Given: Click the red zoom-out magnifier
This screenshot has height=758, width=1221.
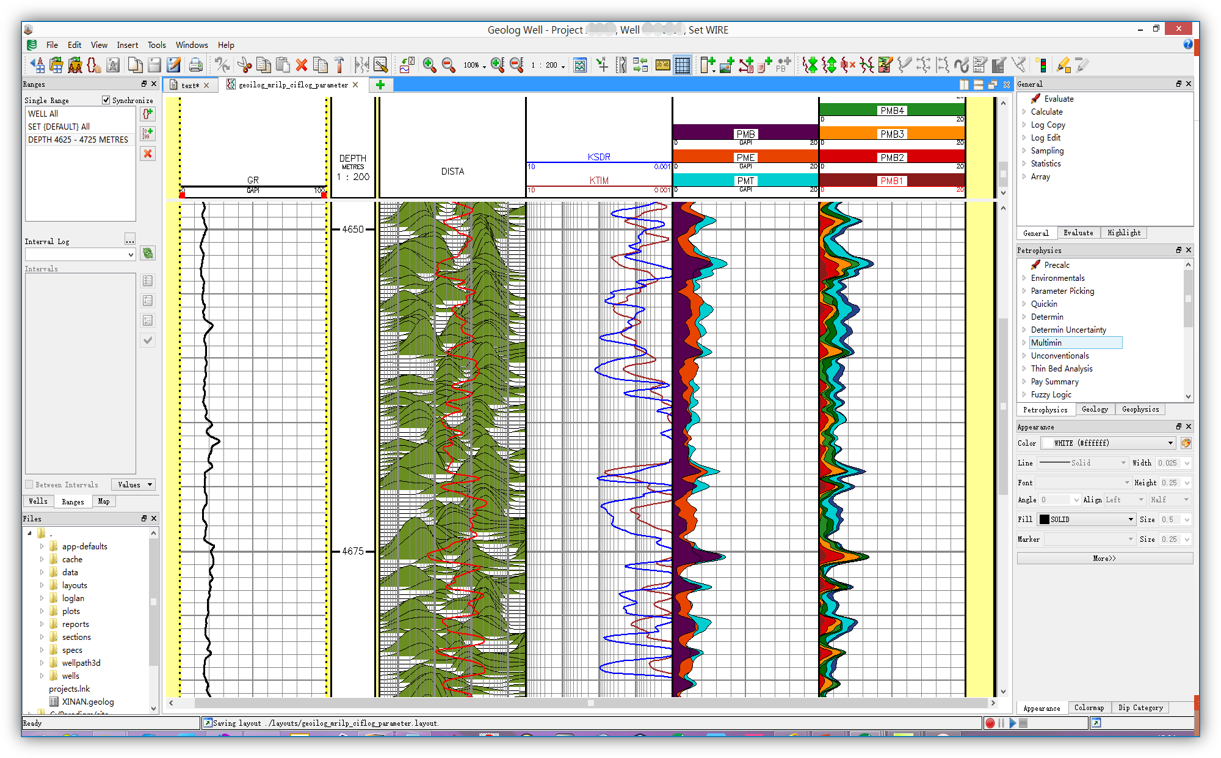Looking at the screenshot, I should click(x=448, y=65).
